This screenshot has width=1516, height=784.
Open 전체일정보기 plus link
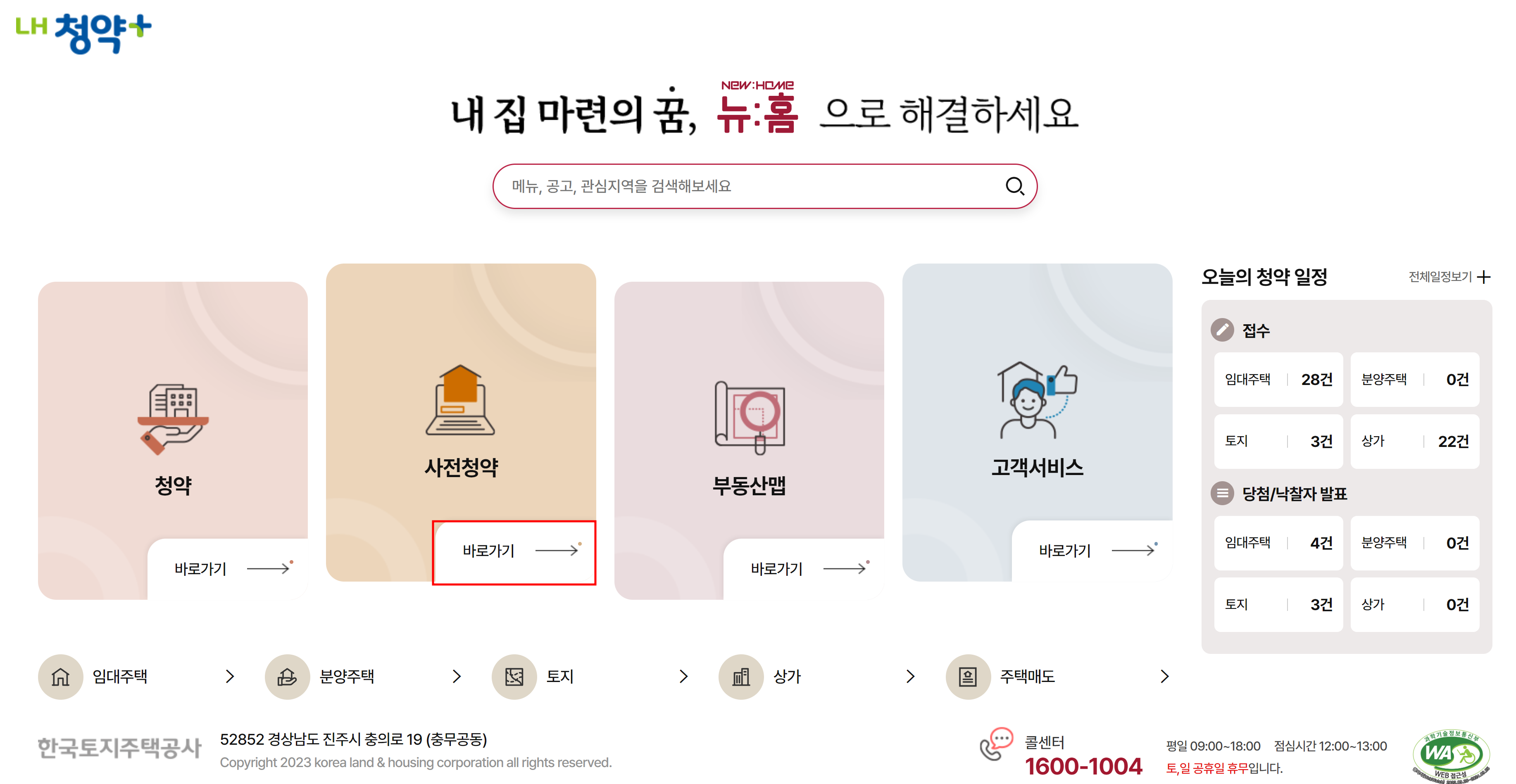(1449, 276)
